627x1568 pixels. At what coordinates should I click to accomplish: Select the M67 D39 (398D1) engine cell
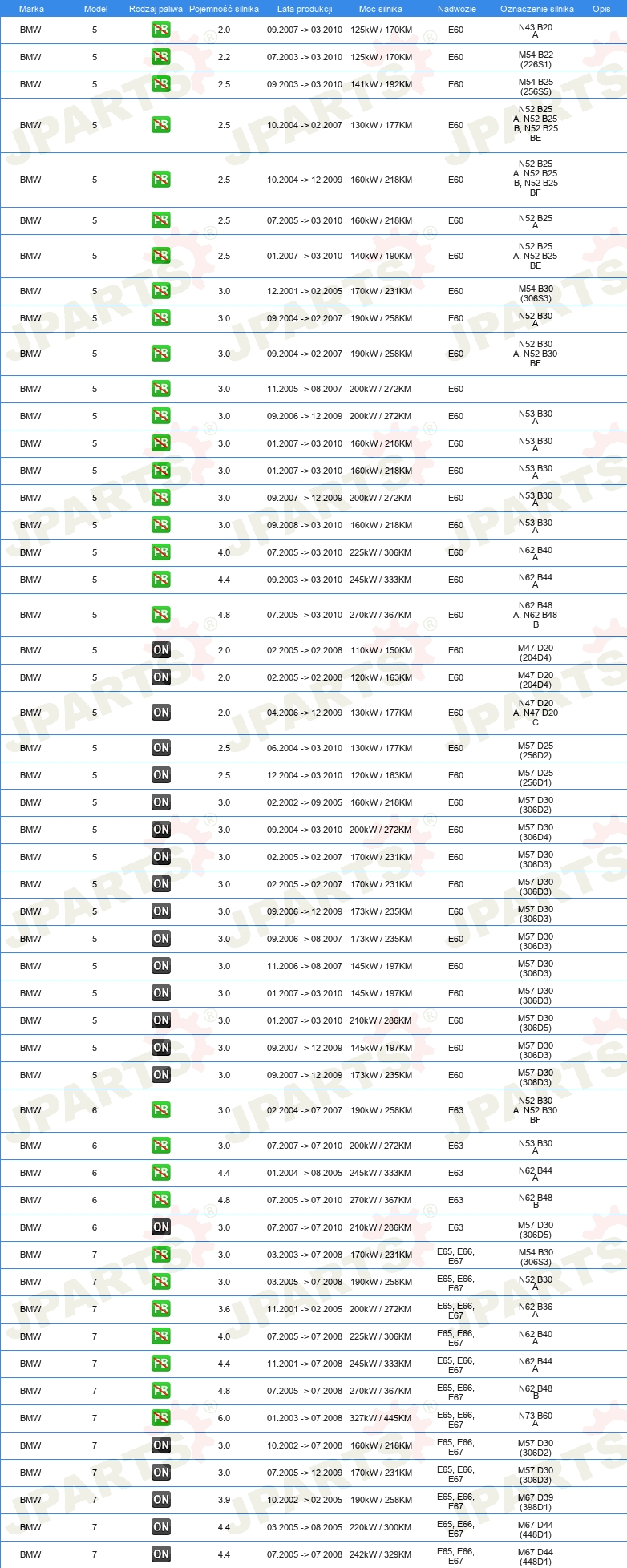(x=536, y=1502)
